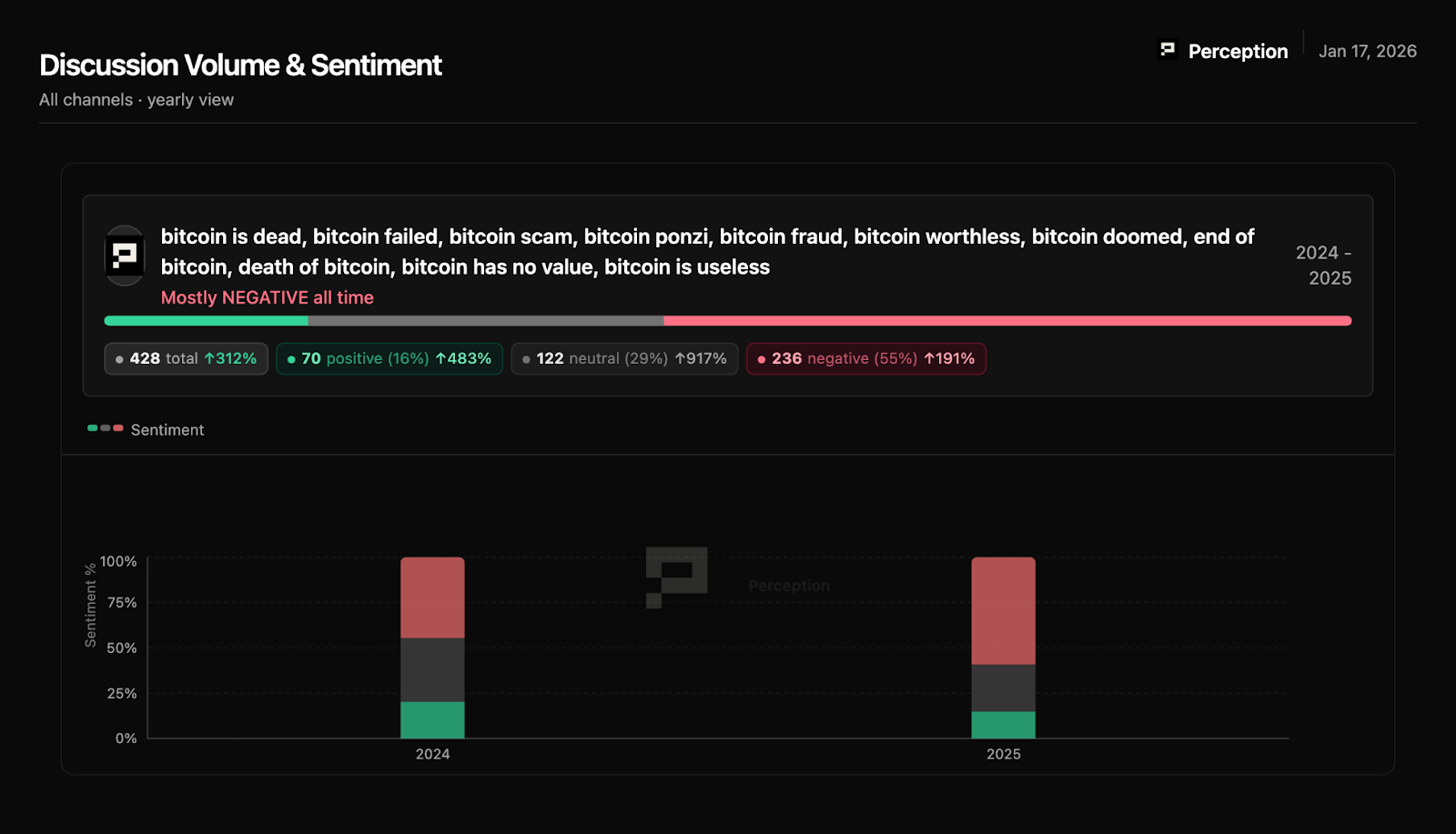This screenshot has height=834, width=1456.
Task: Click the up arrow in total chip
Action: click(x=209, y=358)
